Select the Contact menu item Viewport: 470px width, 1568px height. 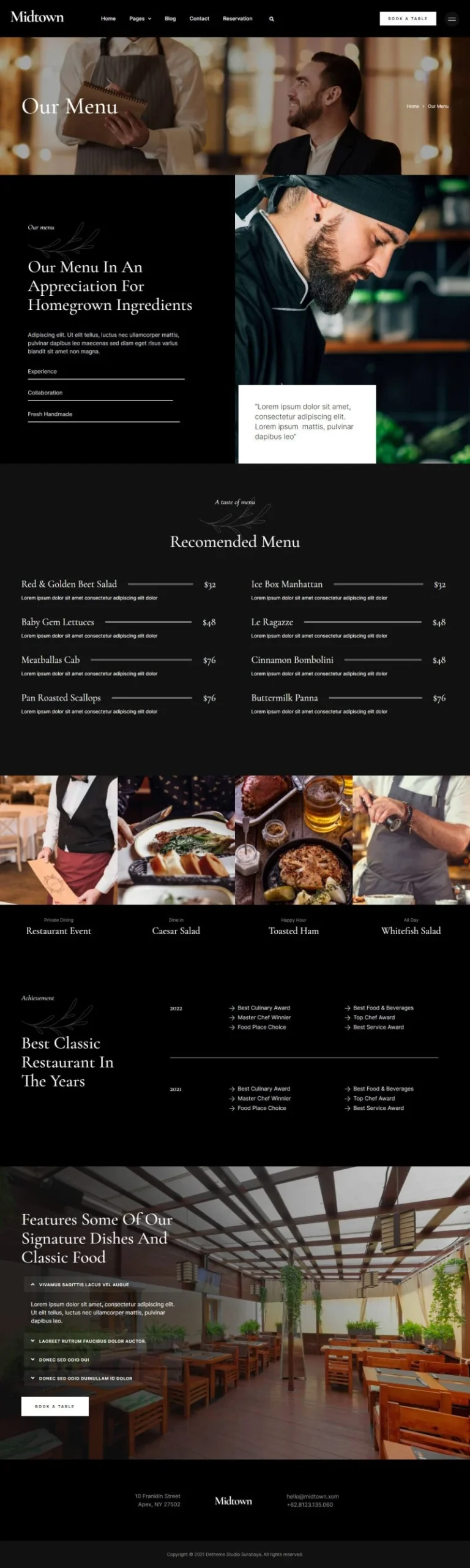pyautogui.click(x=199, y=19)
